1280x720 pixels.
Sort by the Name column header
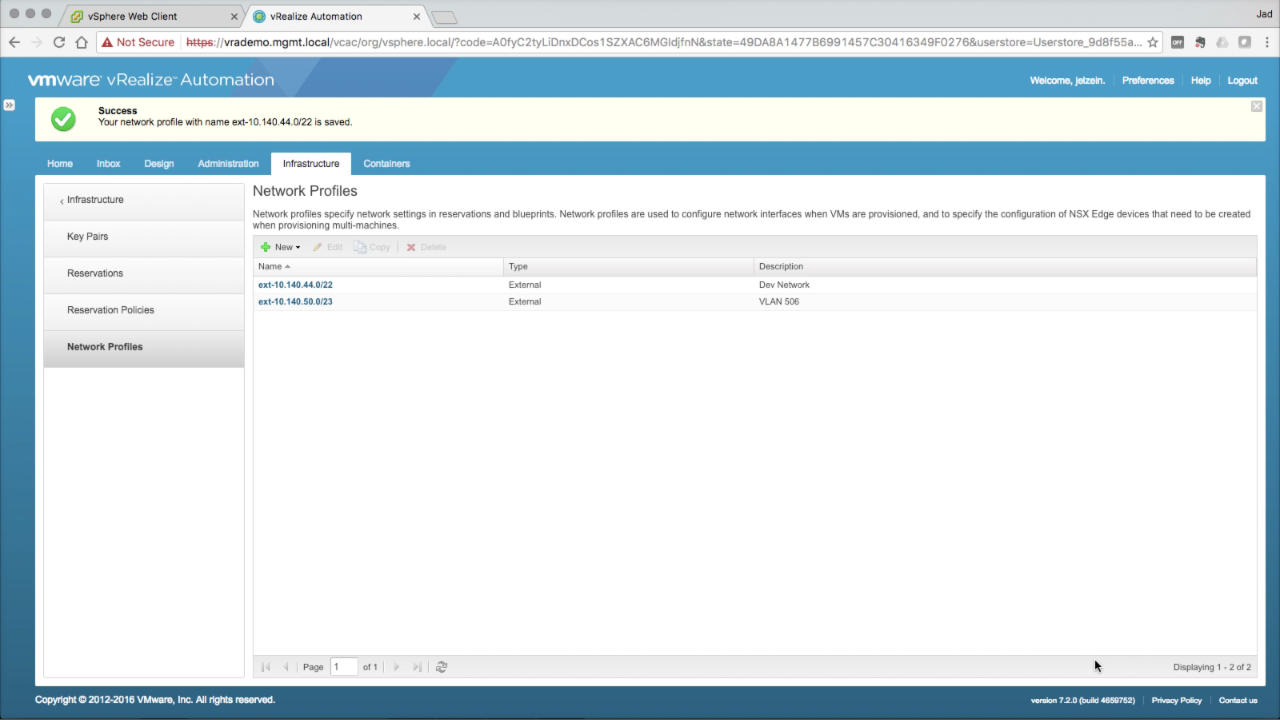[378, 266]
